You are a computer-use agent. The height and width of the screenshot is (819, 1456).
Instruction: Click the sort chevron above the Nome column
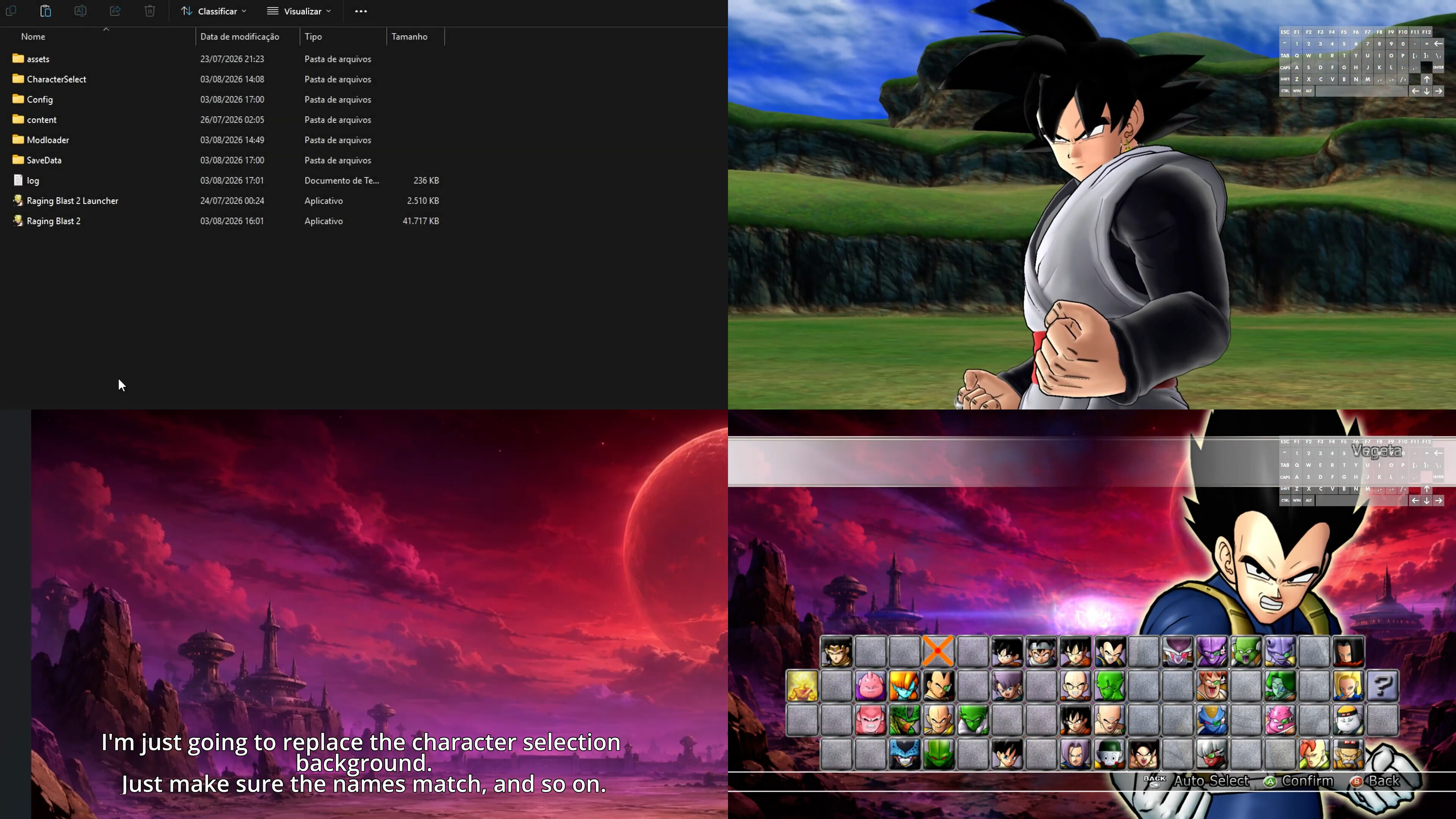coord(106,29)
